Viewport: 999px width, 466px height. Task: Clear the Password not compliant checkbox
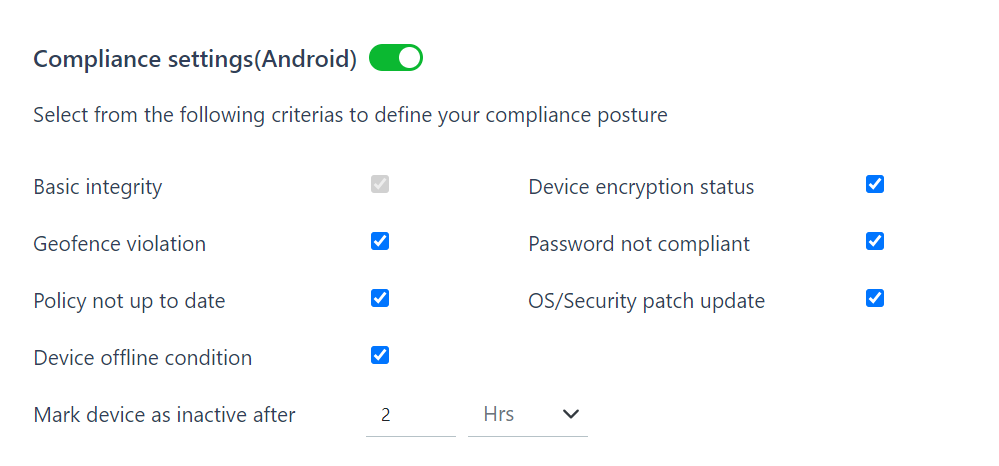point(875,242)
